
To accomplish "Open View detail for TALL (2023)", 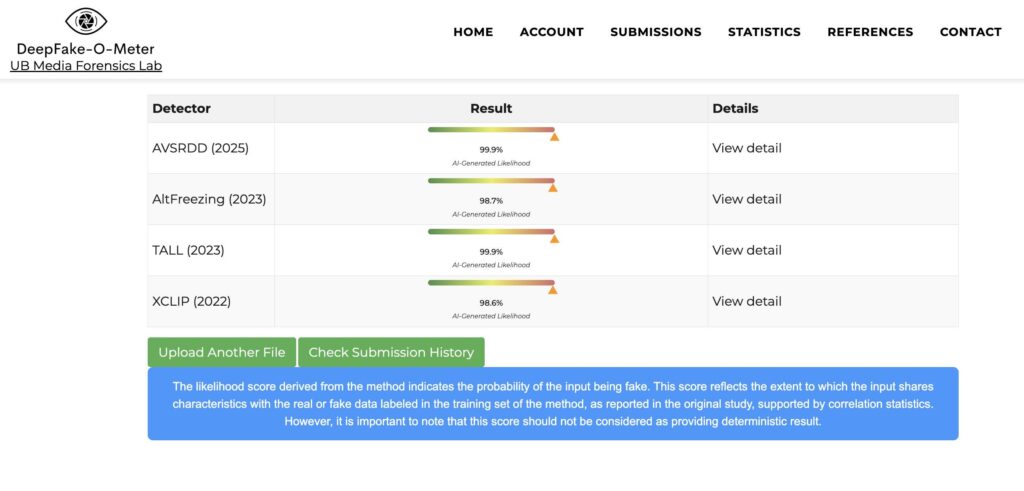I will coord(747,250).
